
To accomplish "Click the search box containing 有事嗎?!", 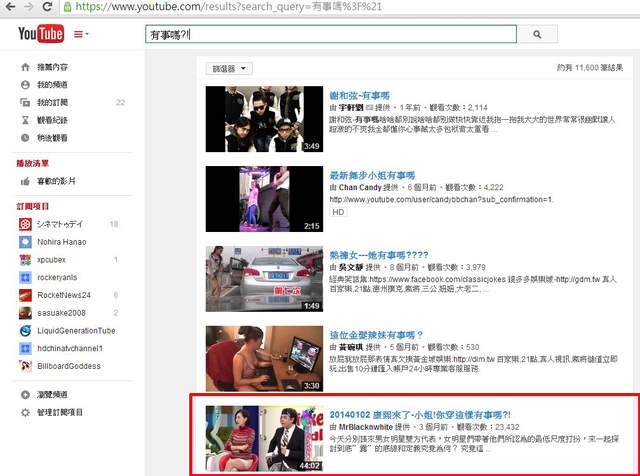I will click(x=330, y=34).
